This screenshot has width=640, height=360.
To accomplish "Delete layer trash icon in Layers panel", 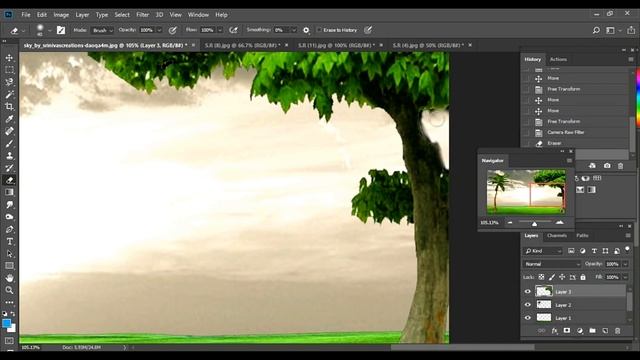I will (618, 331).
